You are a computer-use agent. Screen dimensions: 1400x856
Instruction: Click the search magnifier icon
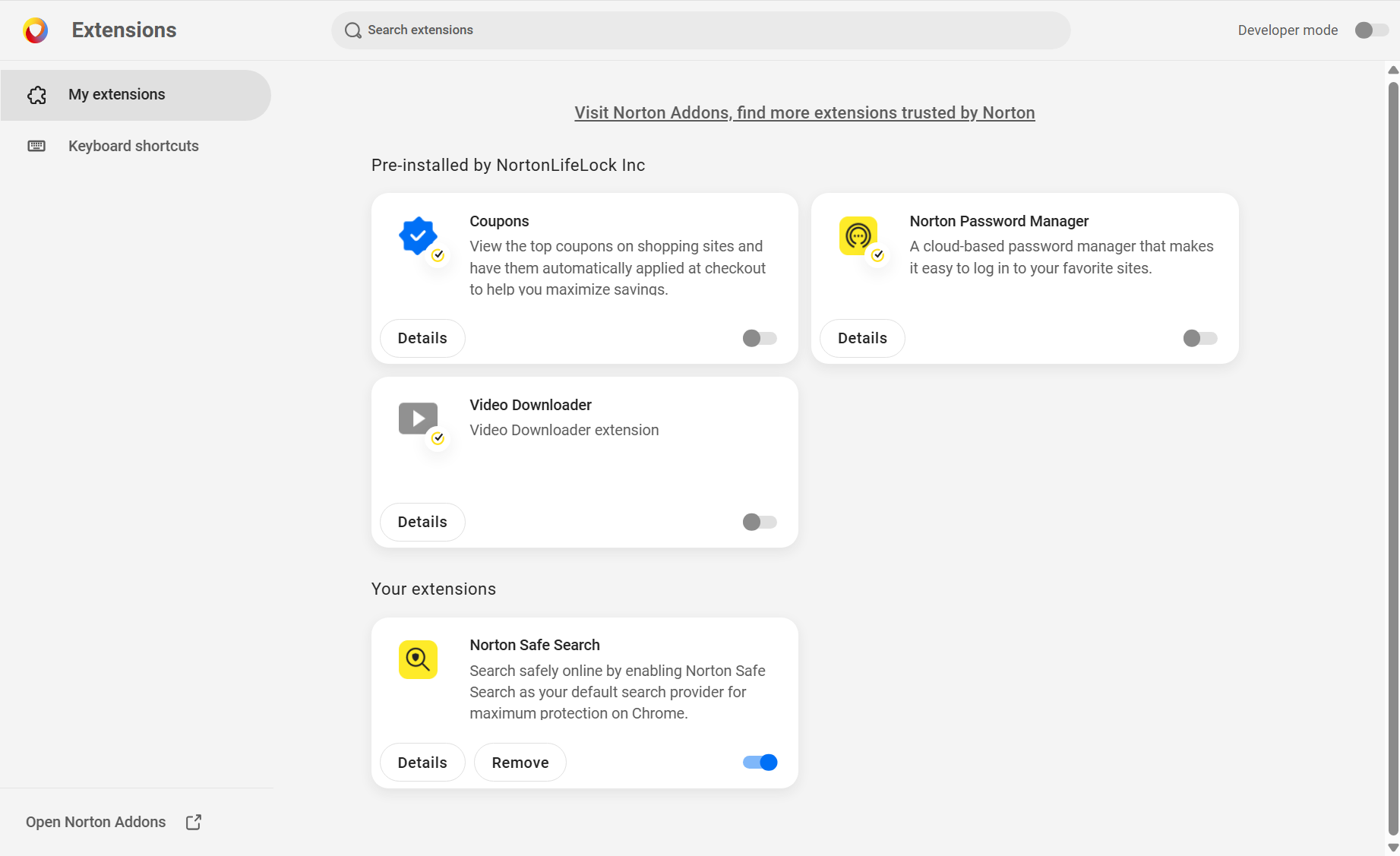pyautogui.click(x=352, y=30)
